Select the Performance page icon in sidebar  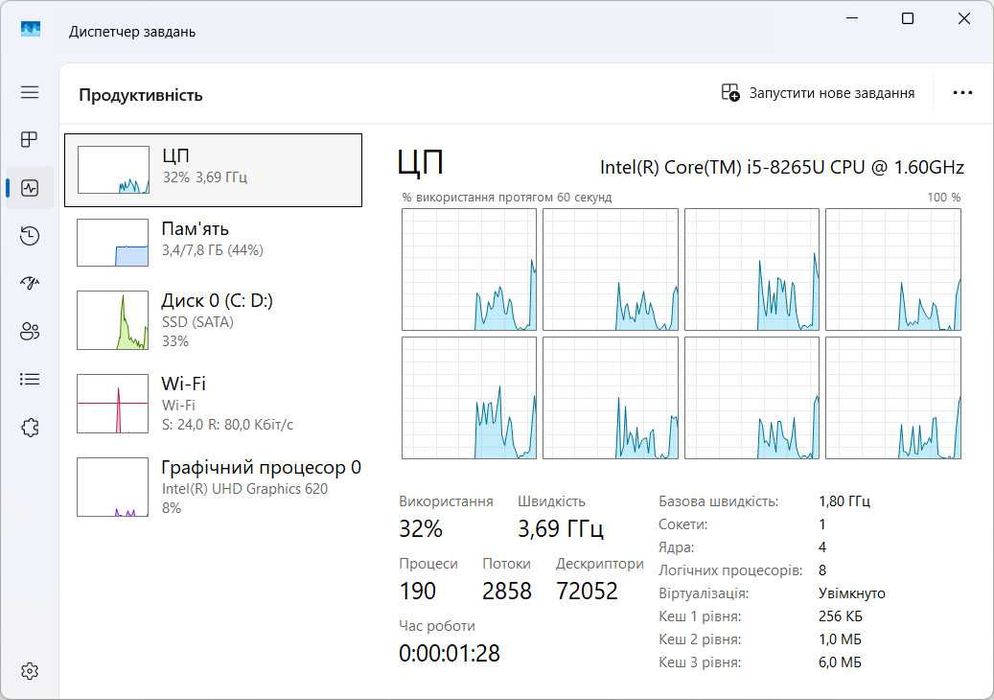[30, 188]
